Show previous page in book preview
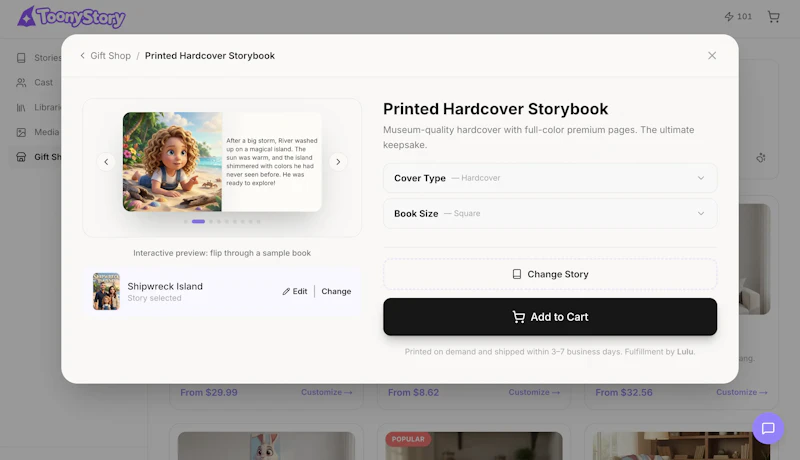 pos(106,162)
